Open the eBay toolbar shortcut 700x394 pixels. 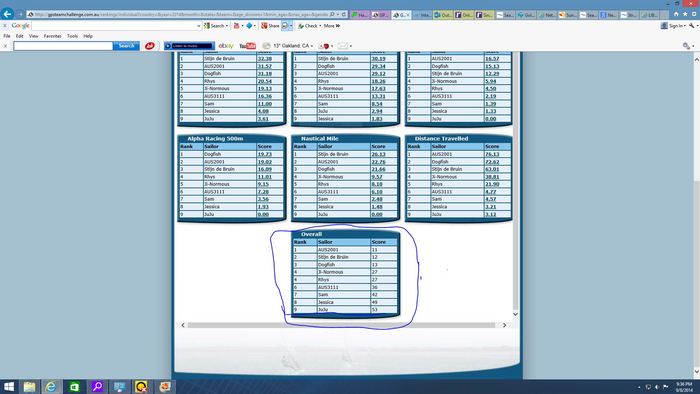point(226,46)
